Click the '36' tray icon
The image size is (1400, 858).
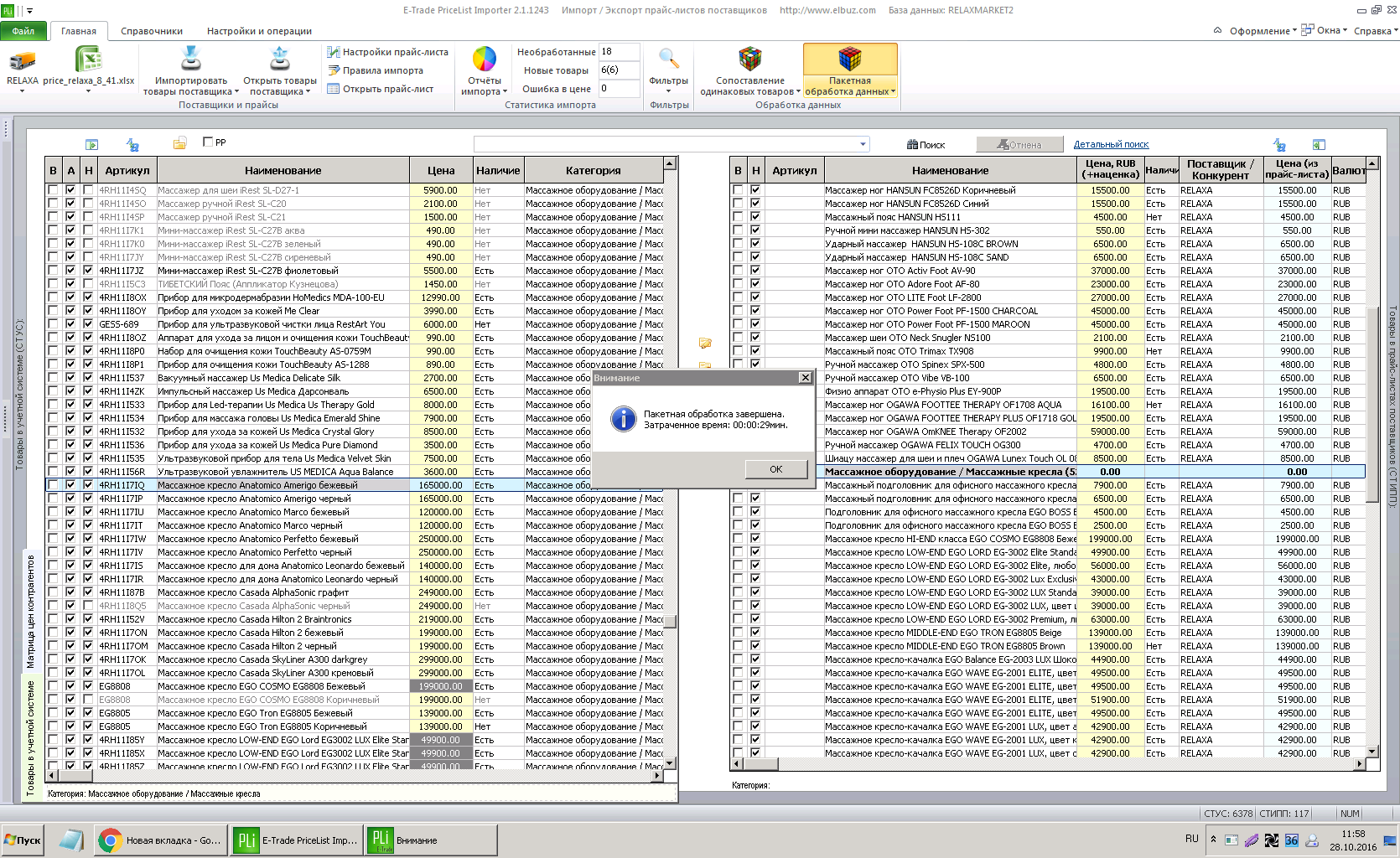[x=1291, y=840]
